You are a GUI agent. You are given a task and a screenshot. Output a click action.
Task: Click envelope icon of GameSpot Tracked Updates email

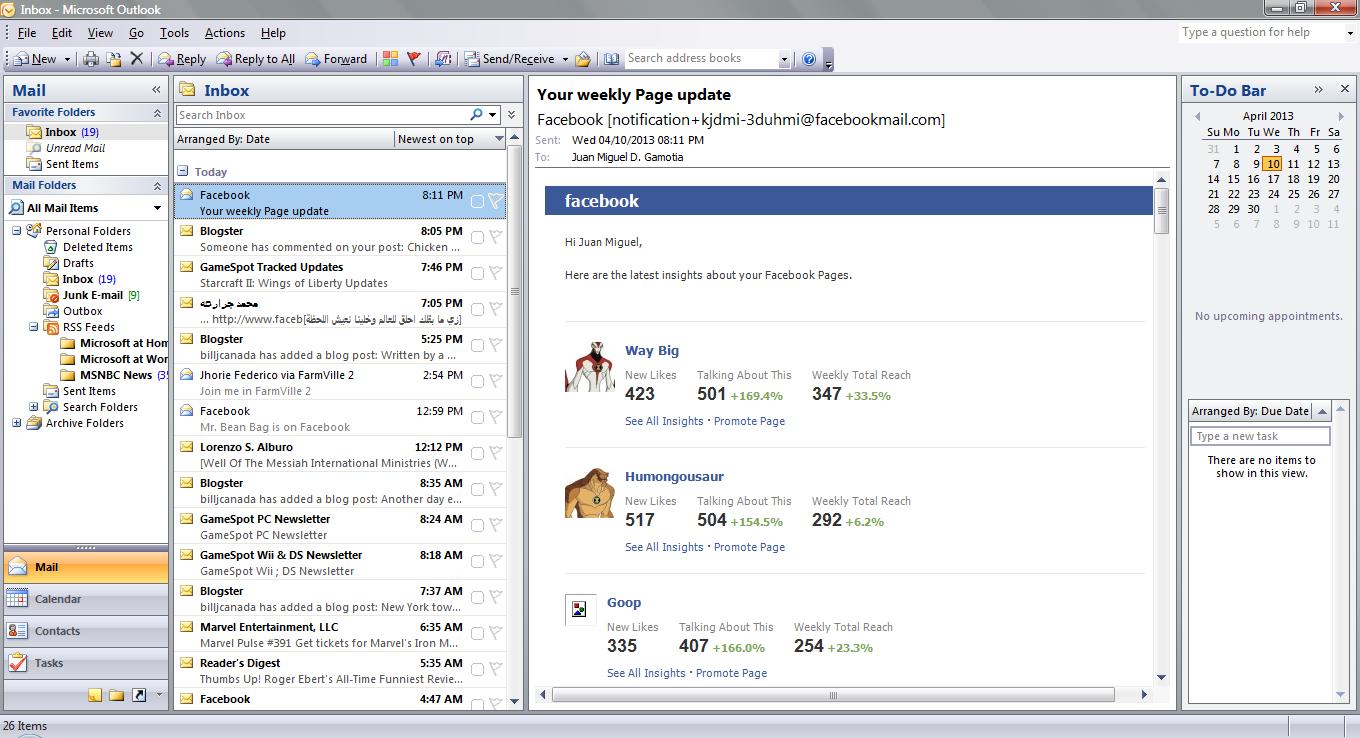[x=186, y=267]
